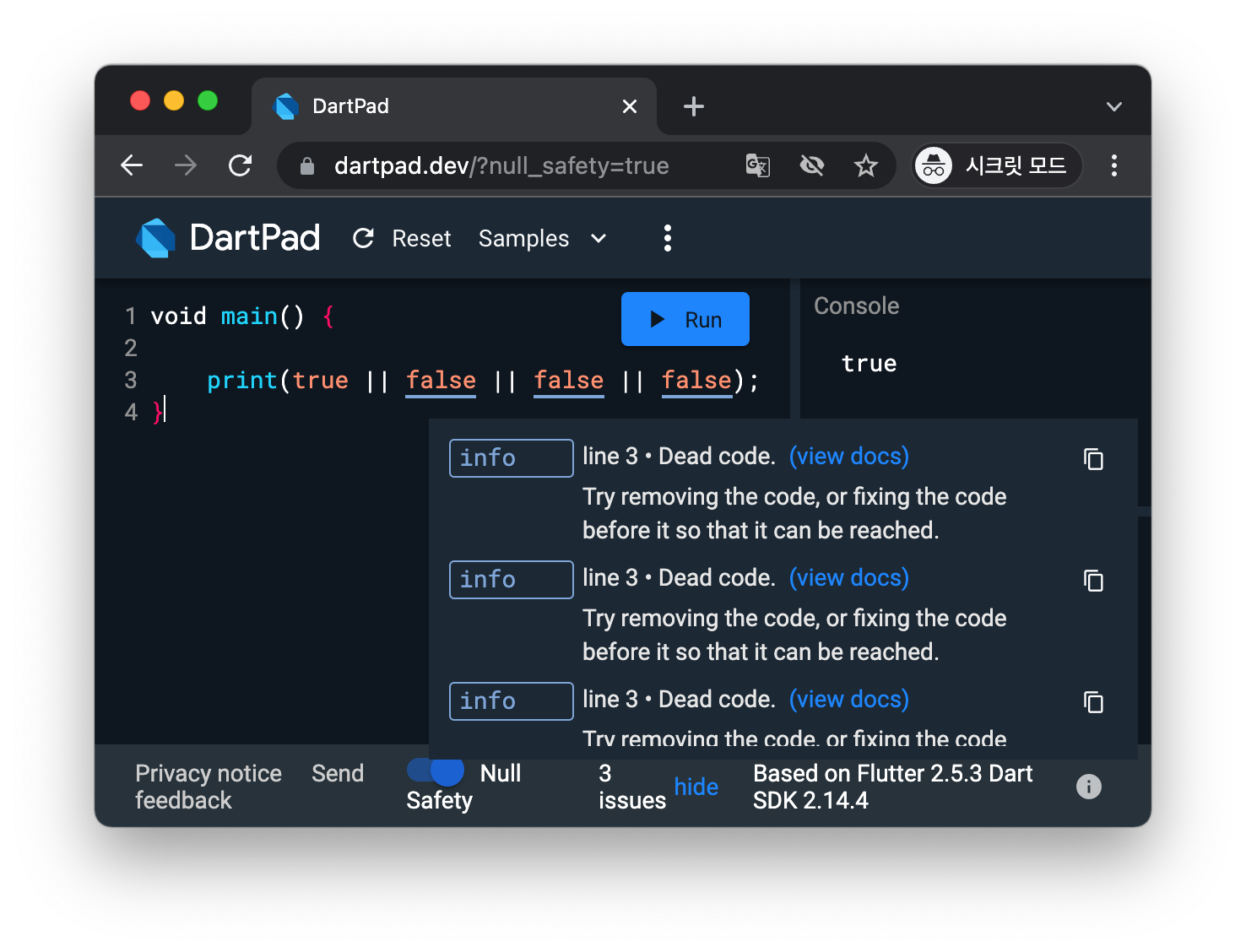Open view docs for second issue
1246x952 pixels.
point(848,577)
